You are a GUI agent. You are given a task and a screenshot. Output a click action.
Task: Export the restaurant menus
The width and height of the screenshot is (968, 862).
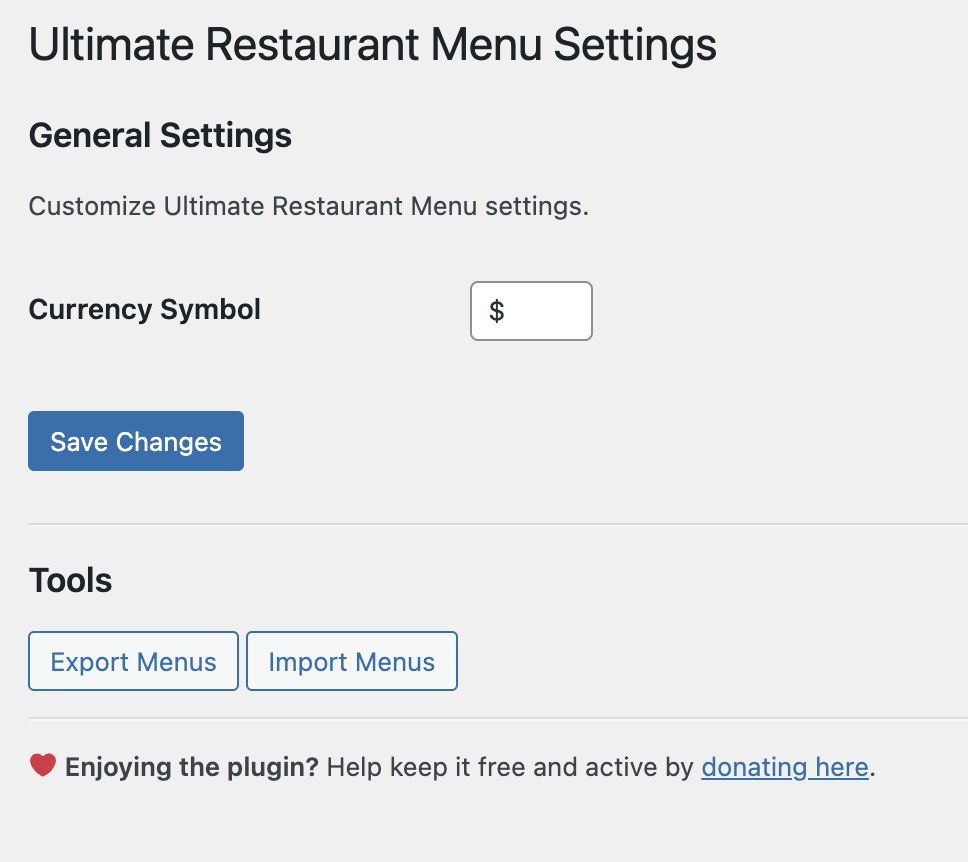[133, 661]
